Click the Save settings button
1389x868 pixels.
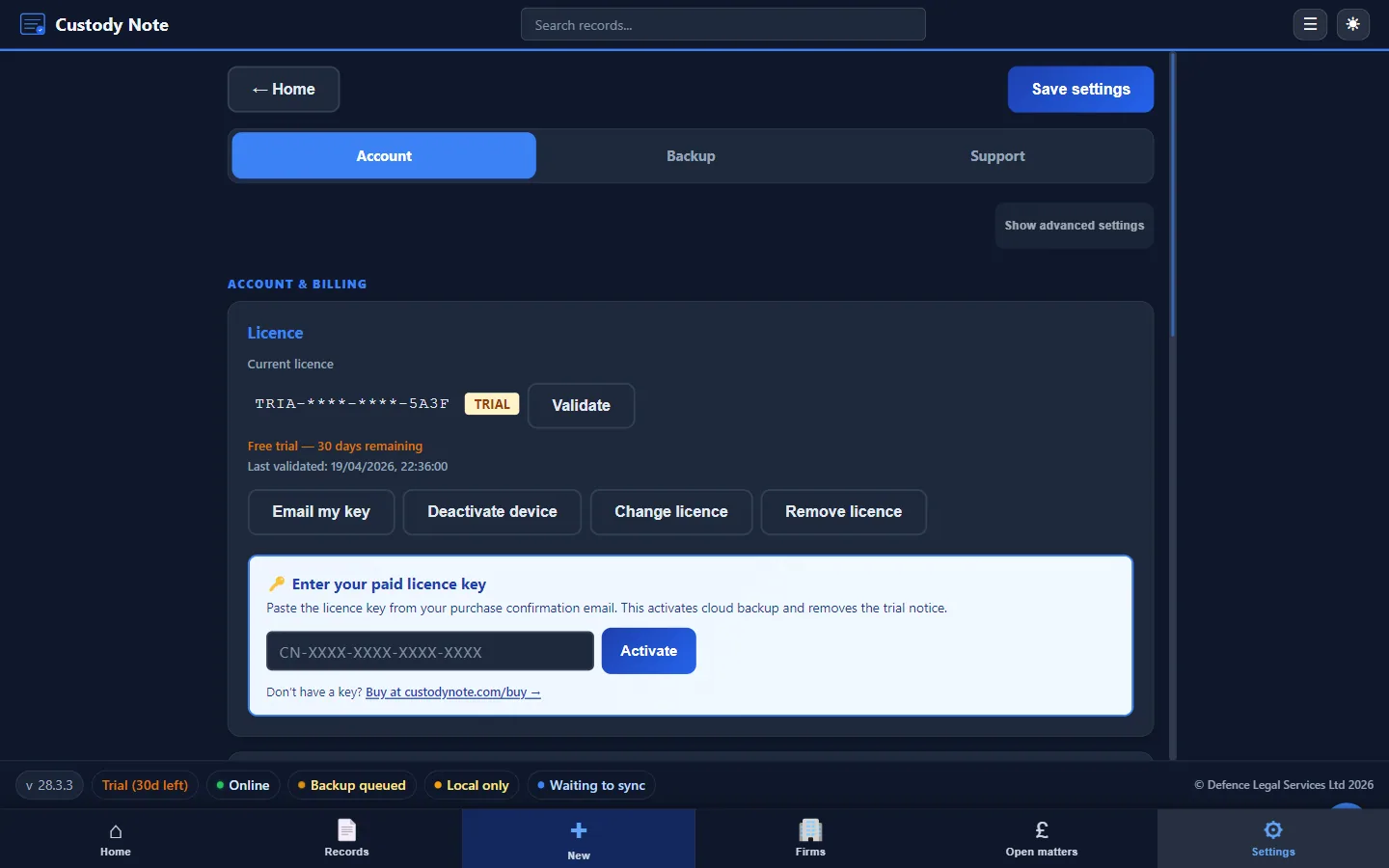(x=1080, y=89)
